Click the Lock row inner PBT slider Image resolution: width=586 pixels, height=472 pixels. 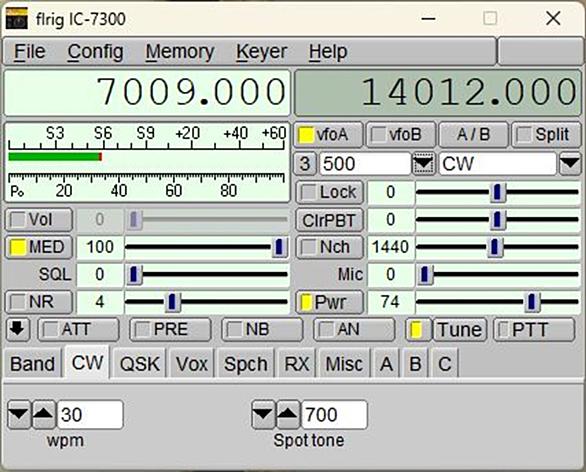coord(498,192)
